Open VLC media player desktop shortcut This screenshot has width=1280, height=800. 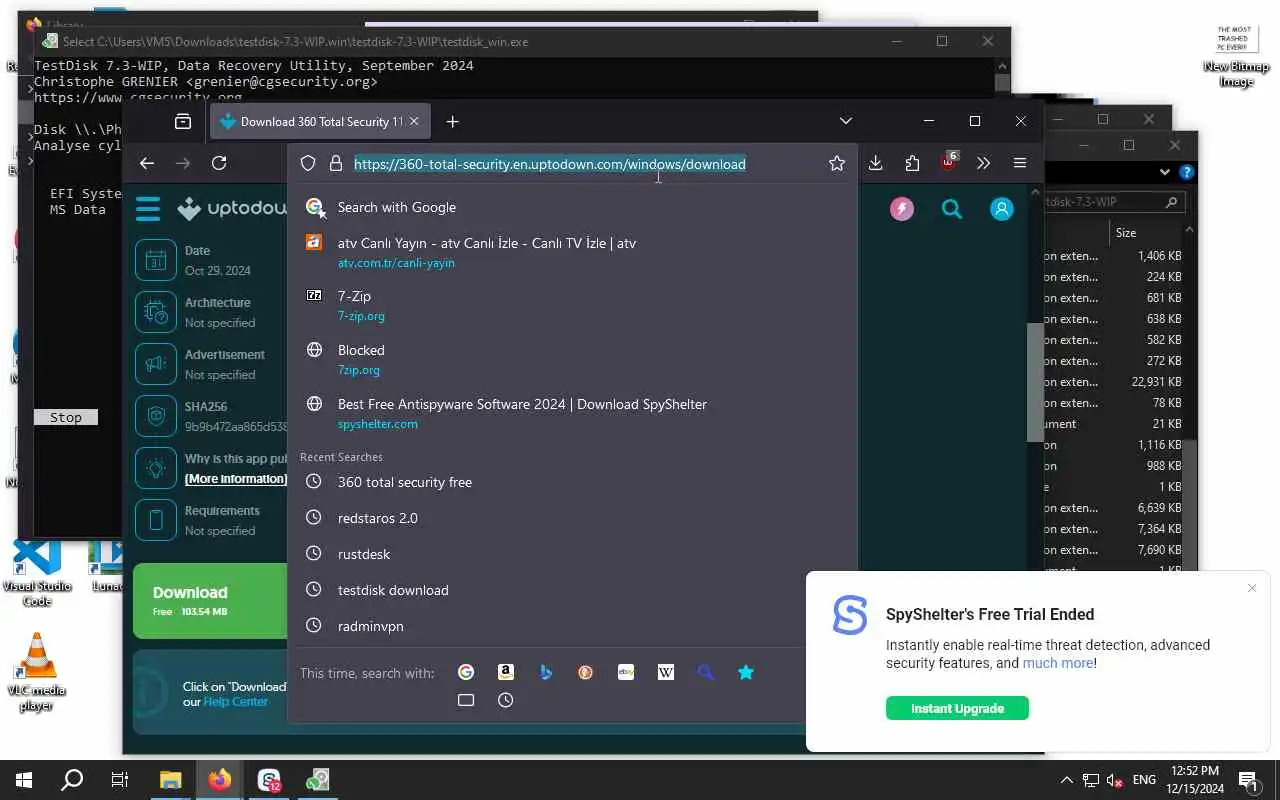tap(37, 672)
